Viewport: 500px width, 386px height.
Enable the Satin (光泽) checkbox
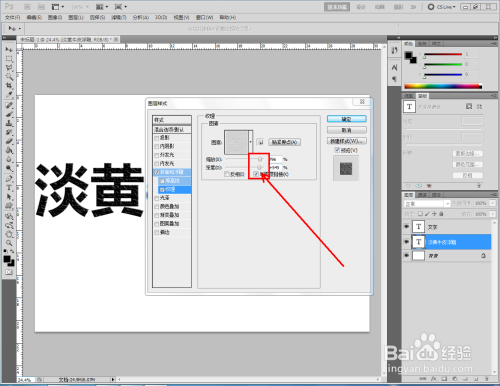tap(157, 198)
